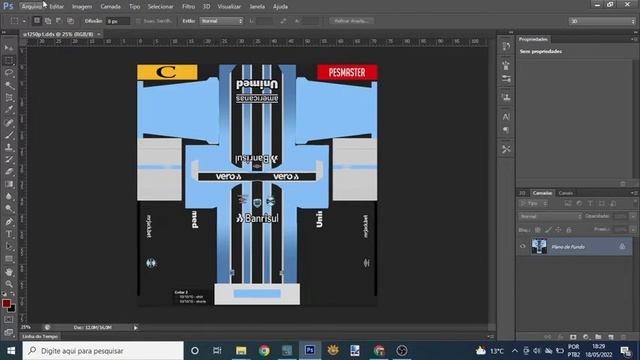This screenshot has width=640, height=360.
Task: Enable Intersect with Selection mode
Action: pos(70,20)
